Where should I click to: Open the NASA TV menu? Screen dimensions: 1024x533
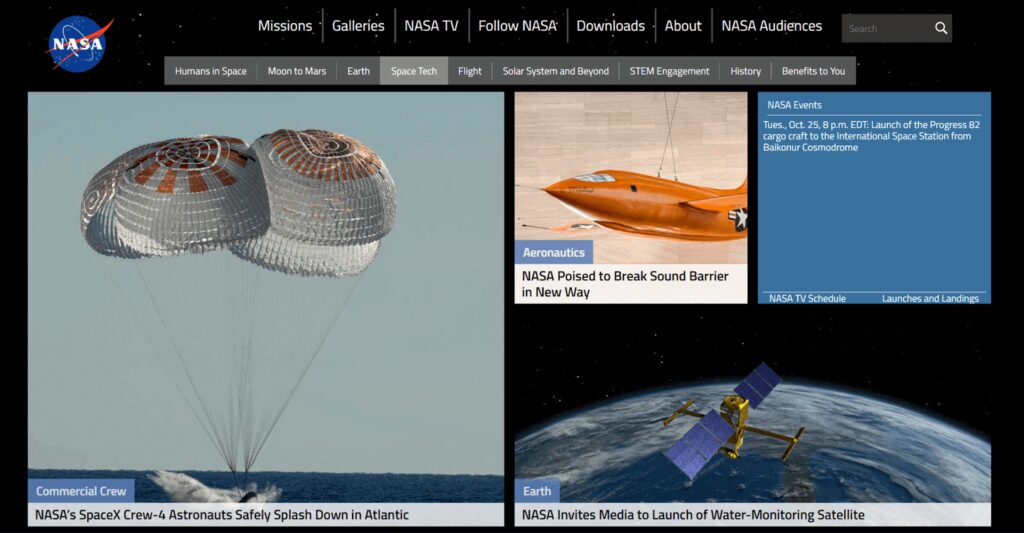[x=431, y=26]
